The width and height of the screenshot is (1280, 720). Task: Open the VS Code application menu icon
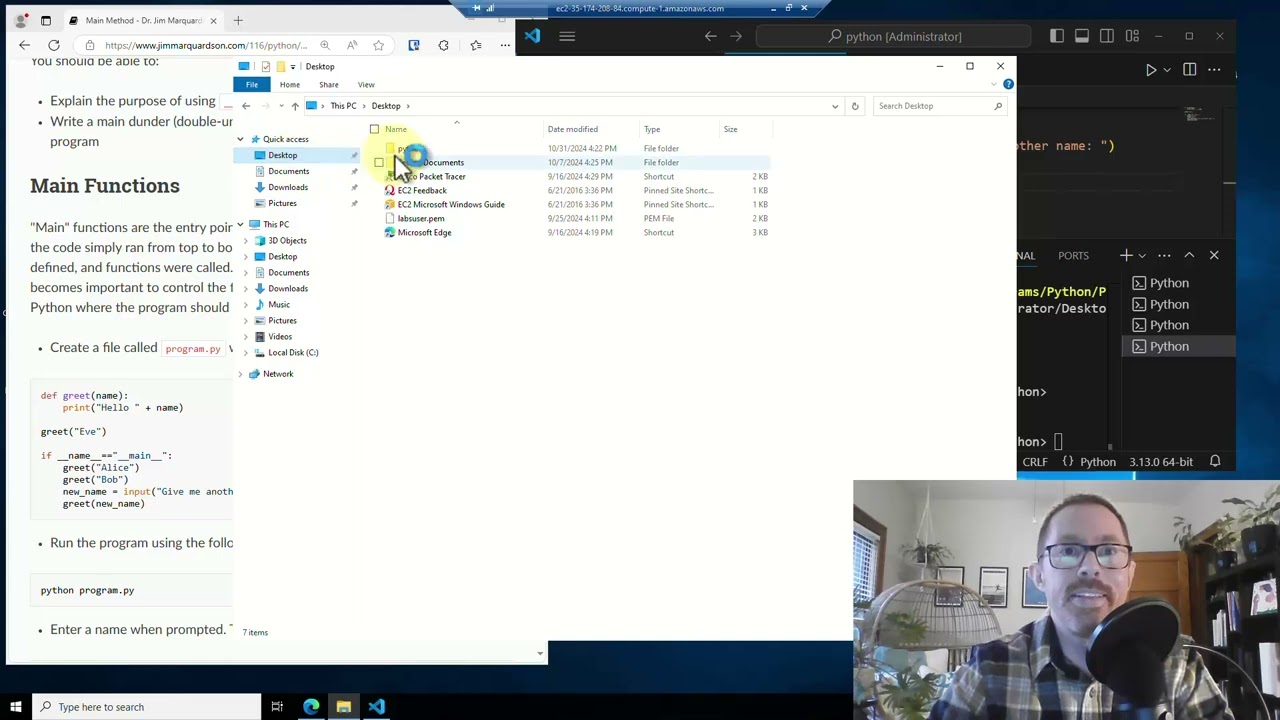point(567,36)
